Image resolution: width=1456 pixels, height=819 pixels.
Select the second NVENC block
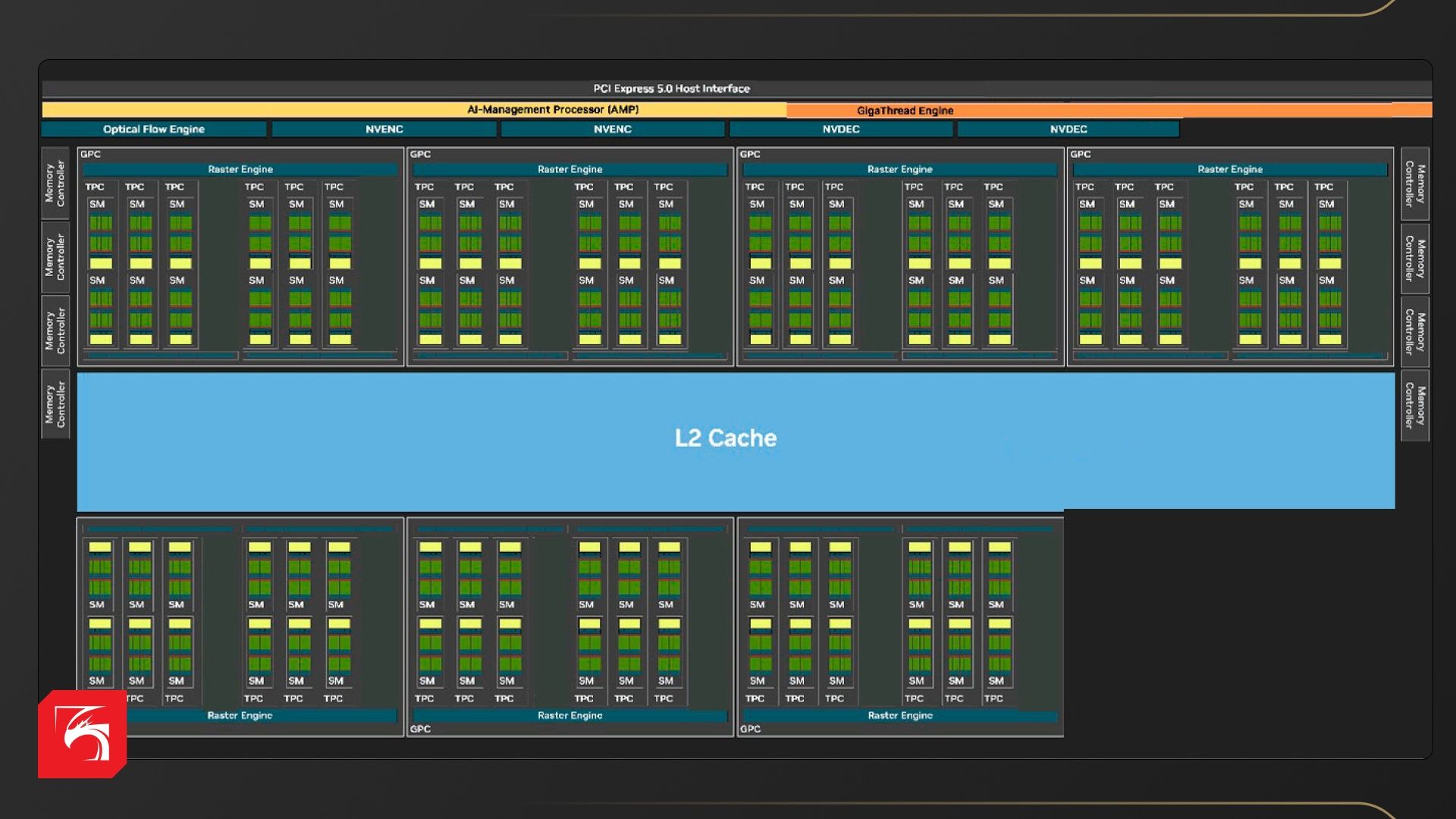612,130
